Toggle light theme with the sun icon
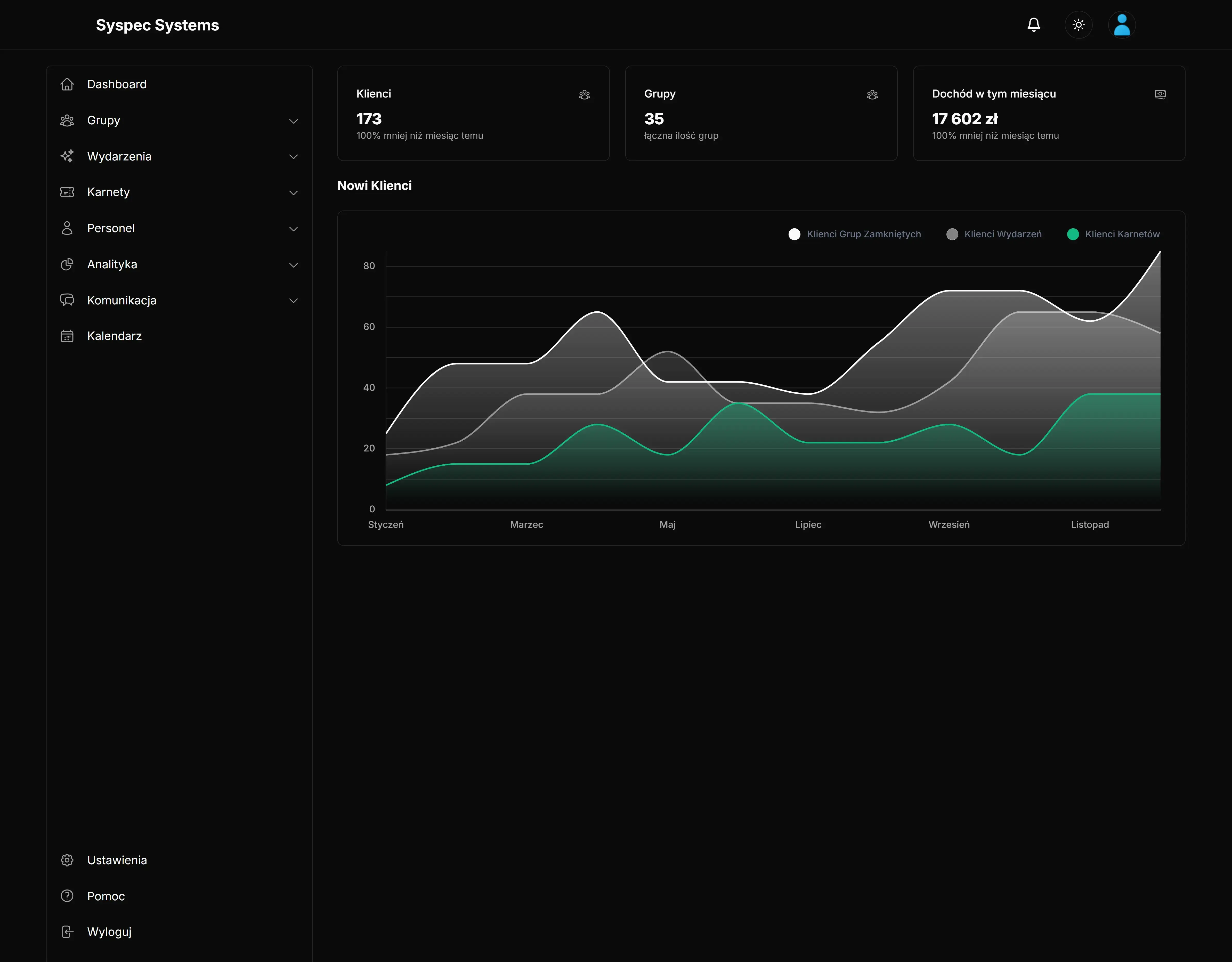Image resolution: width=1232 pixels, height=962 pixels. click(x=1078, y=25)
